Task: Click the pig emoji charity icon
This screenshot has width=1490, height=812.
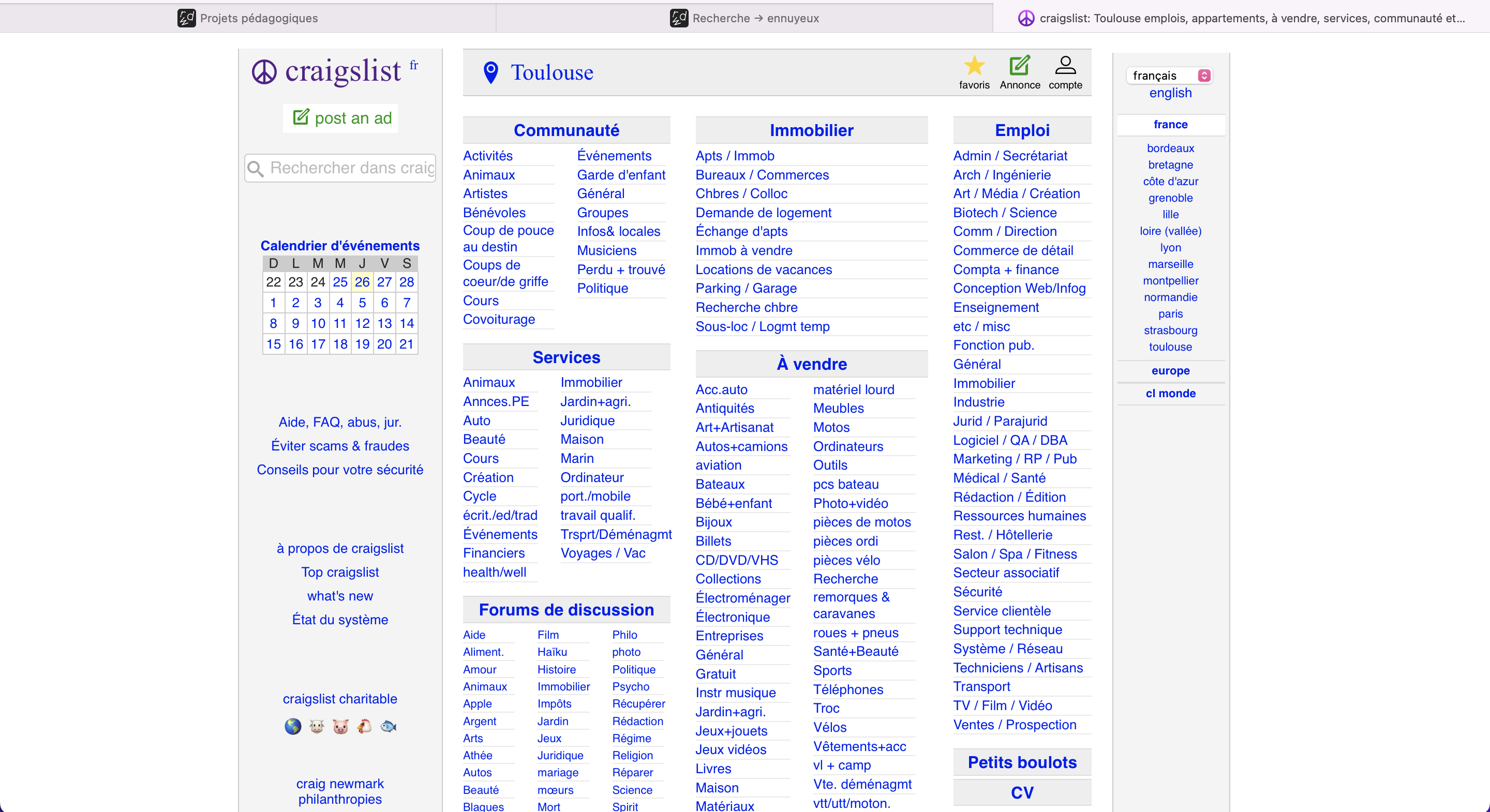Action: pos(341,727)
